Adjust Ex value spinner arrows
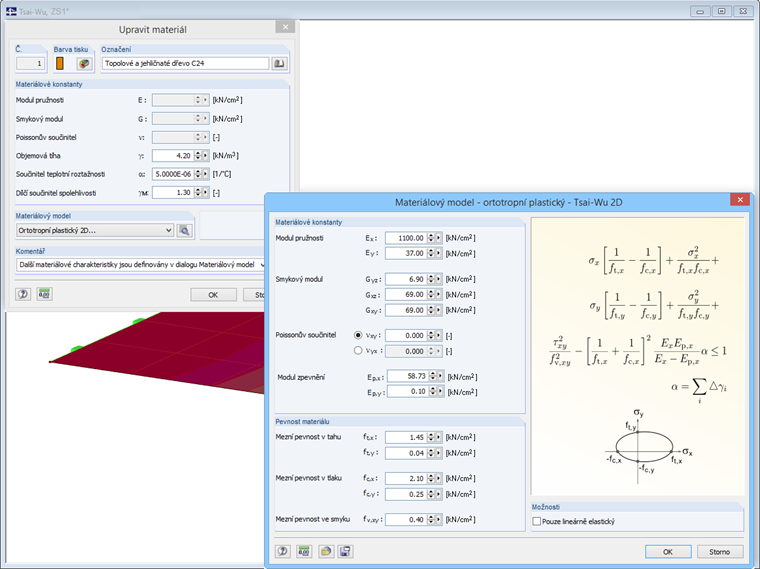Viewport: 760px width, 569px height. tap(431, 238)
